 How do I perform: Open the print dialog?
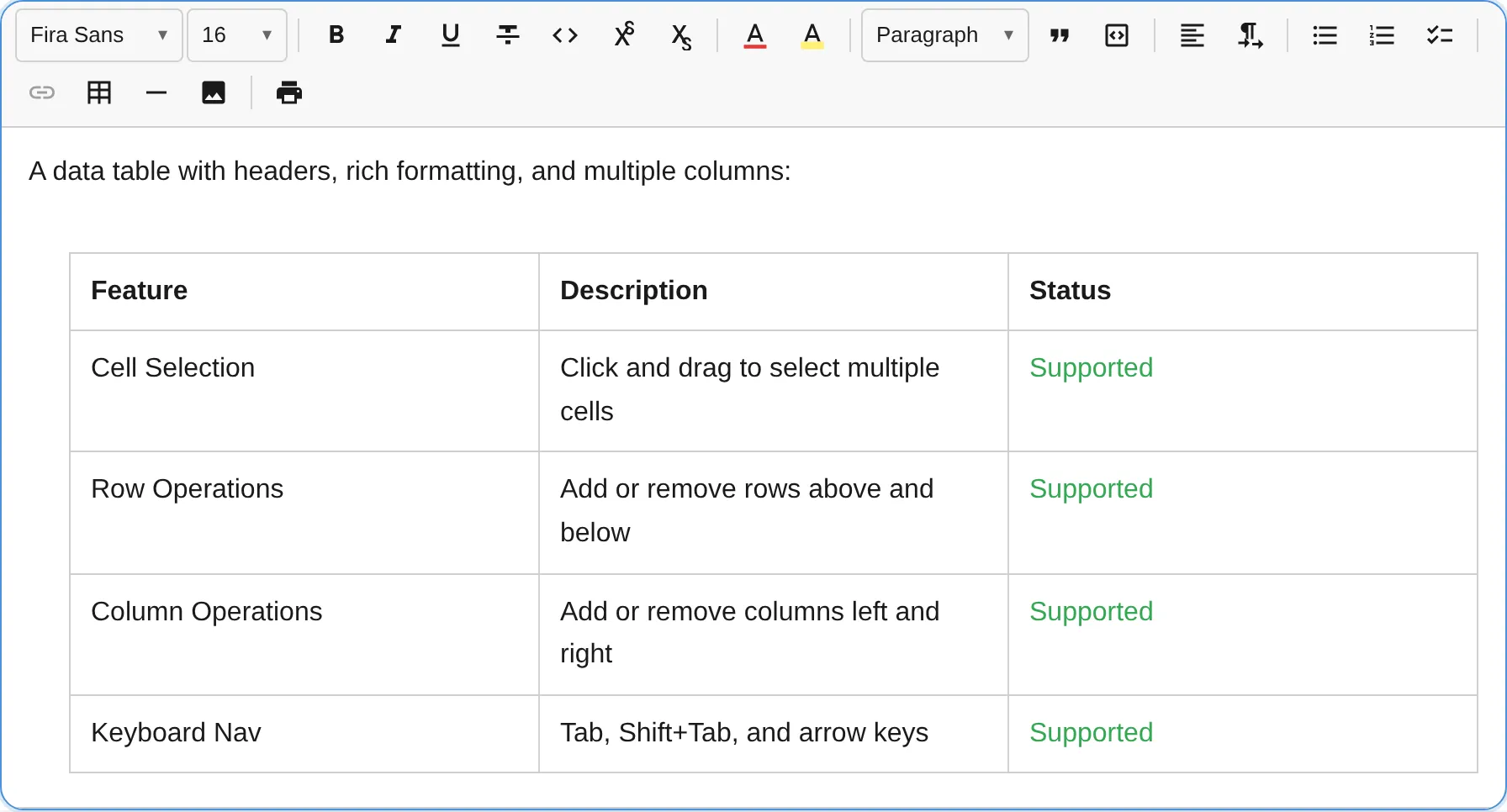pos(289,92)
